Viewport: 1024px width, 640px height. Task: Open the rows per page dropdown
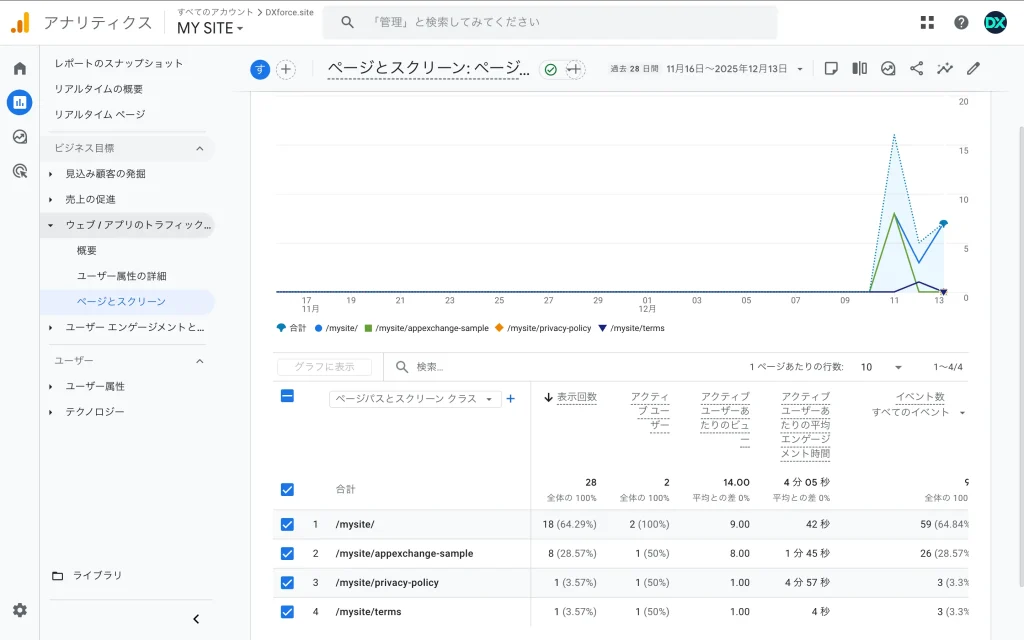(x=883, y=367)
